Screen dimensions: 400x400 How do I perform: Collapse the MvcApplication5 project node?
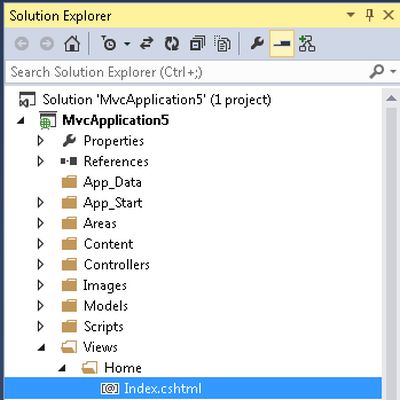point(21,121)
